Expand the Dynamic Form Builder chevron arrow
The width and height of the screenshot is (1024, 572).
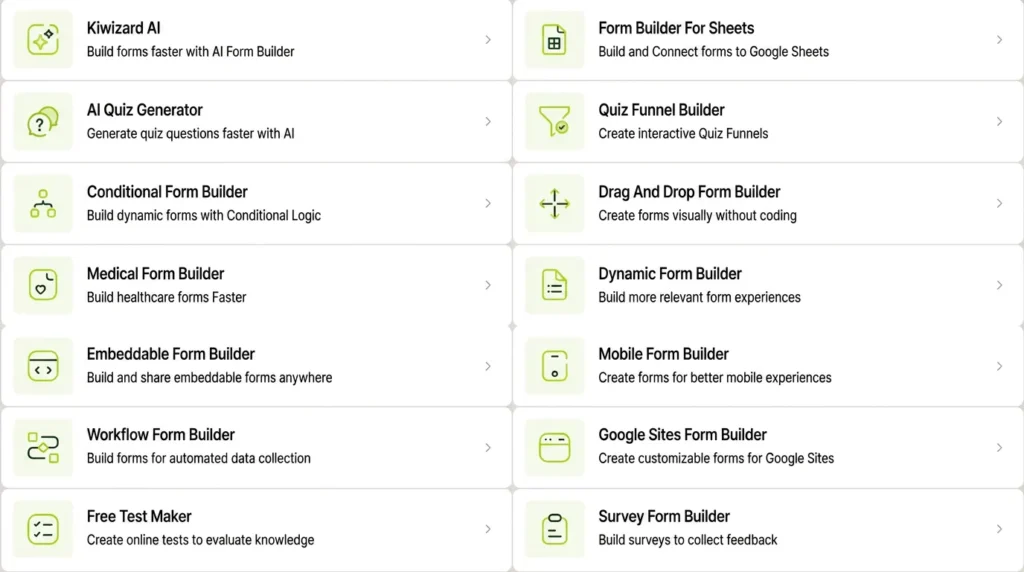click(999, 285)
